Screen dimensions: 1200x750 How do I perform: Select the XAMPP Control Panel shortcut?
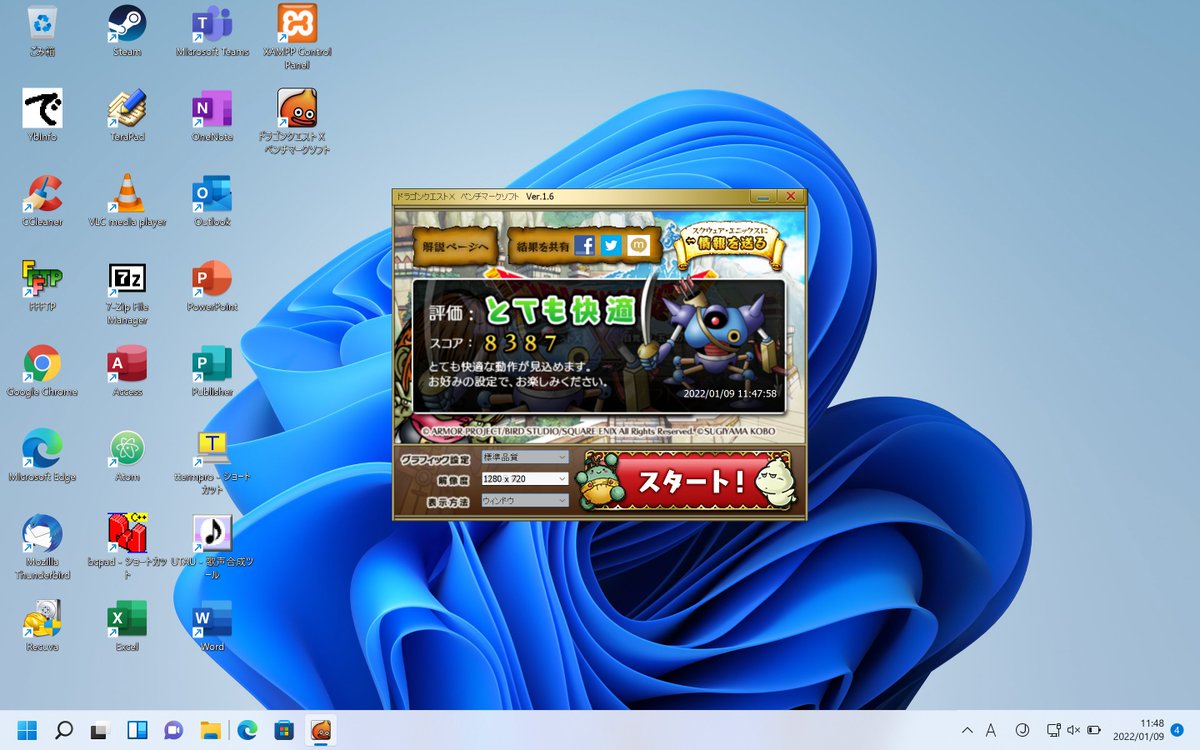[x=297, y=37]
